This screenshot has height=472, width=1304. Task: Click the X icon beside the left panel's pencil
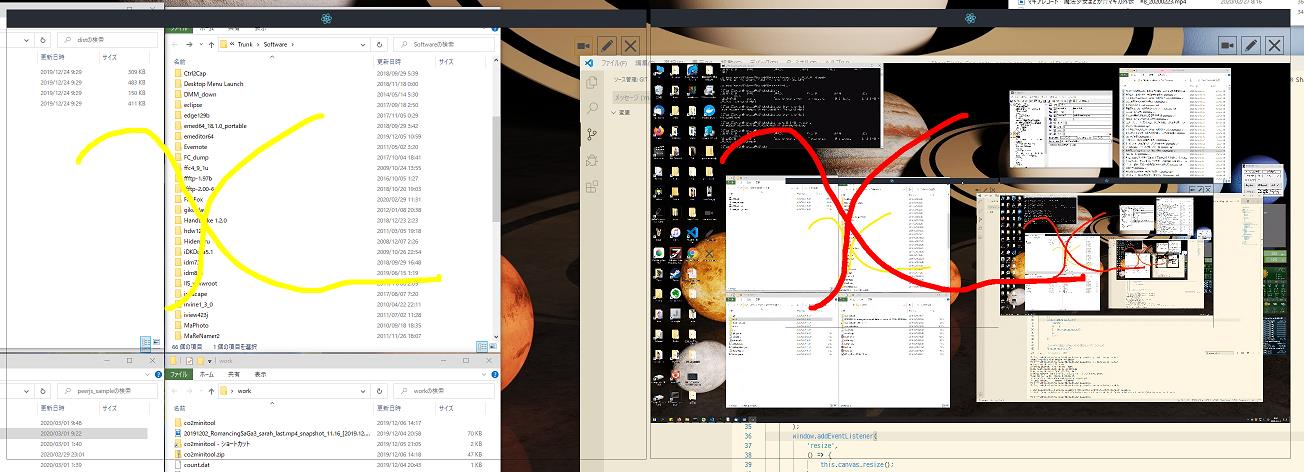tap(630, 45)
